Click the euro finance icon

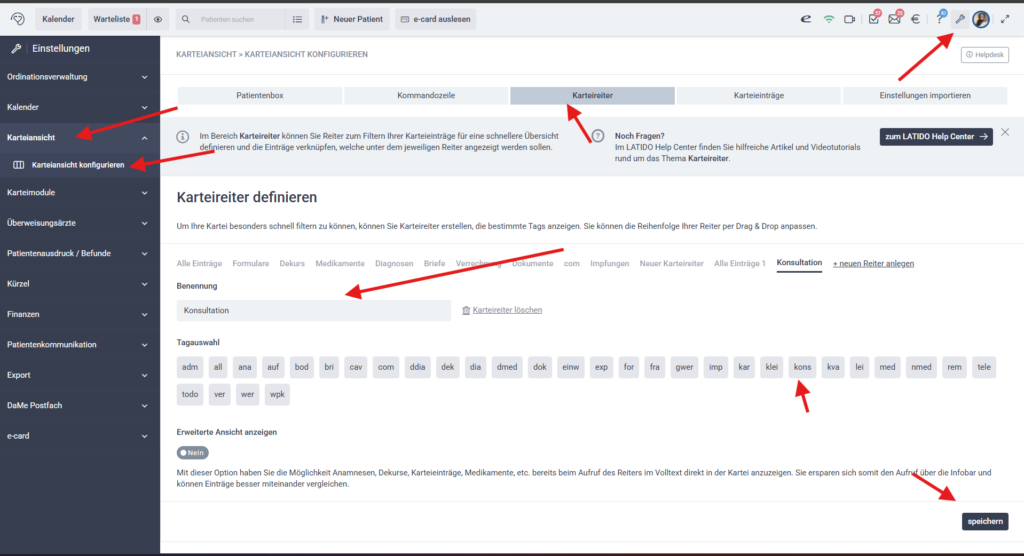point(914,19)
